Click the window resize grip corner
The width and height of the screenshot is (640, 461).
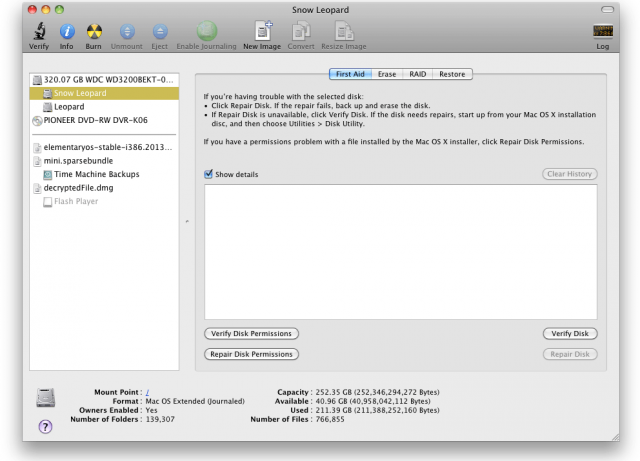615,437
